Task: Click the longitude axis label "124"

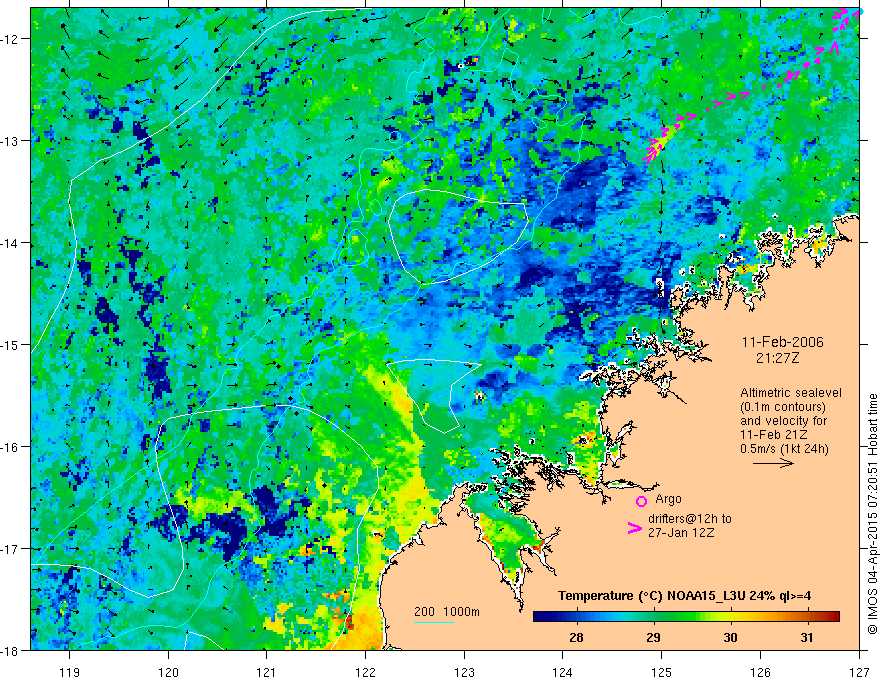Action: 563,672
